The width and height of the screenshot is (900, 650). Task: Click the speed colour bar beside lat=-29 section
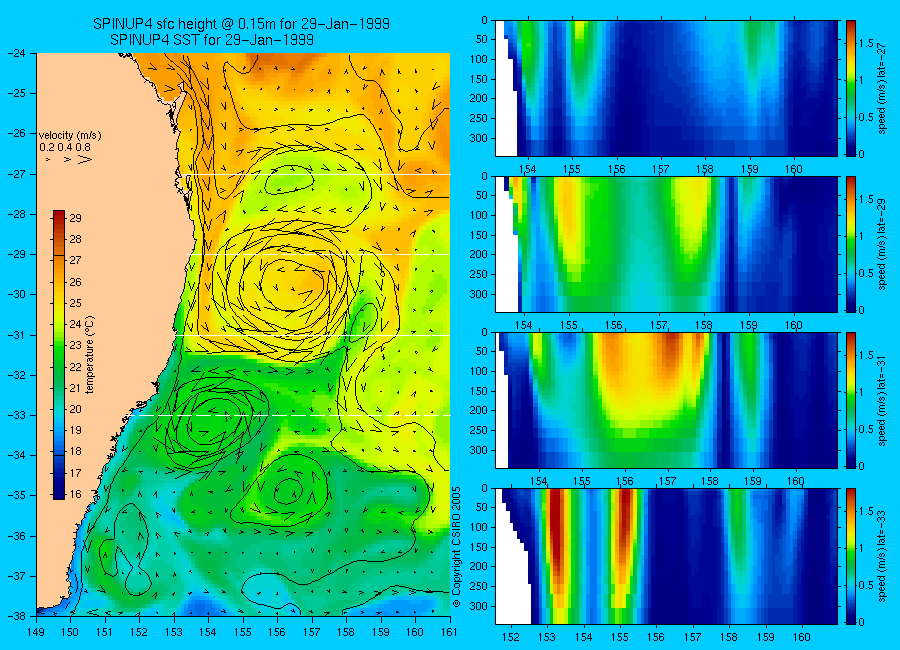click(x=850, y=244)
